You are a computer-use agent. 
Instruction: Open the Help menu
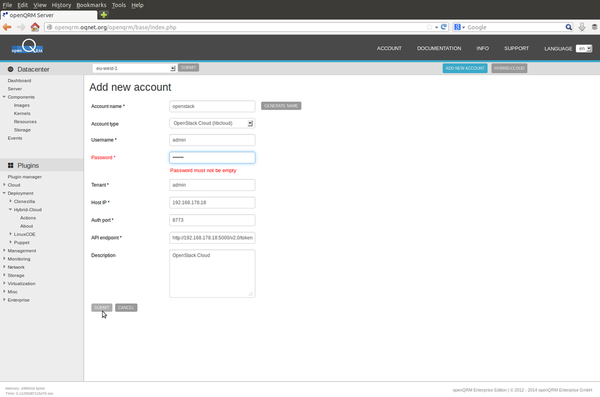[x=137, y=5]
